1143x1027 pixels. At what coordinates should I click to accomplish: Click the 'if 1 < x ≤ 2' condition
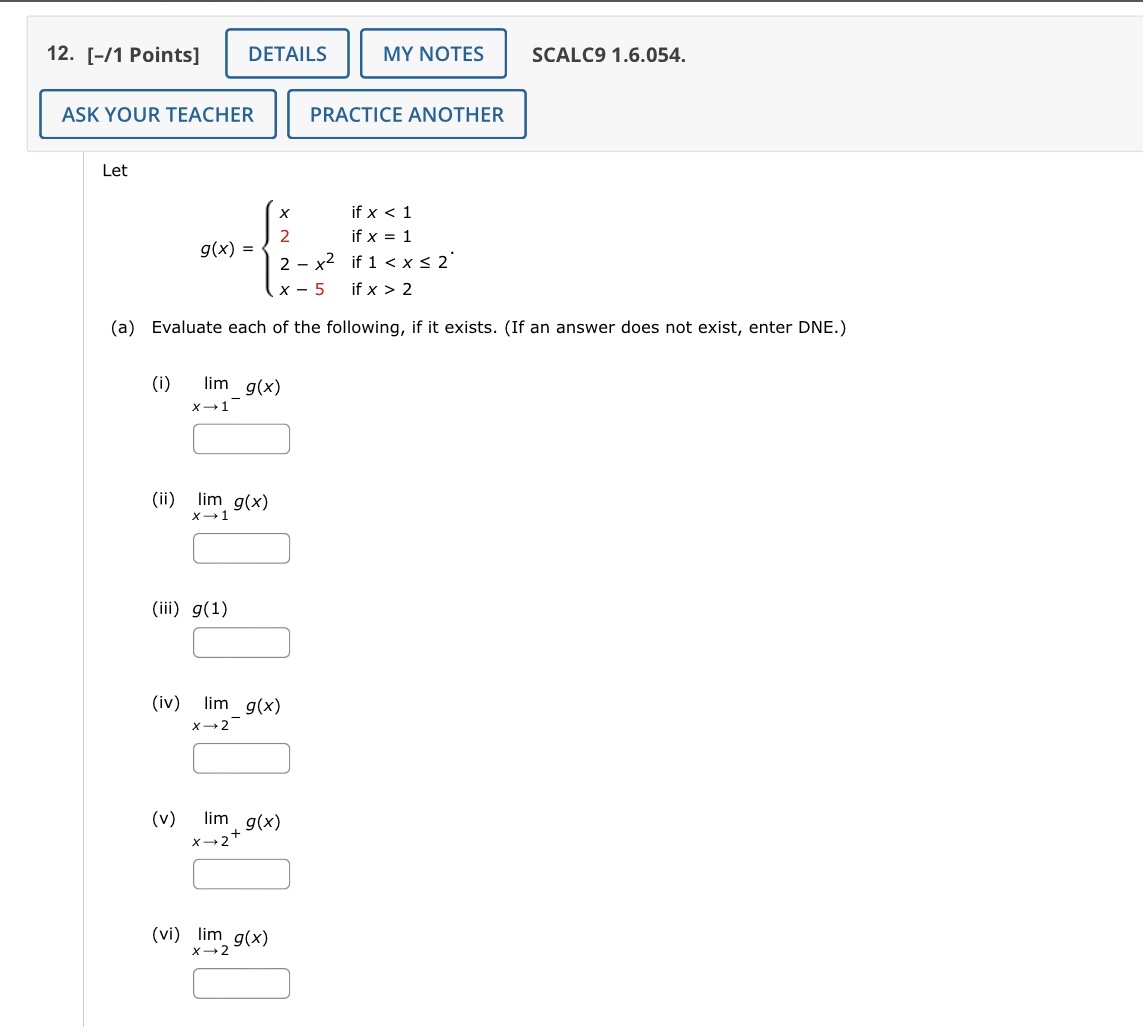(x=399, y=262)
